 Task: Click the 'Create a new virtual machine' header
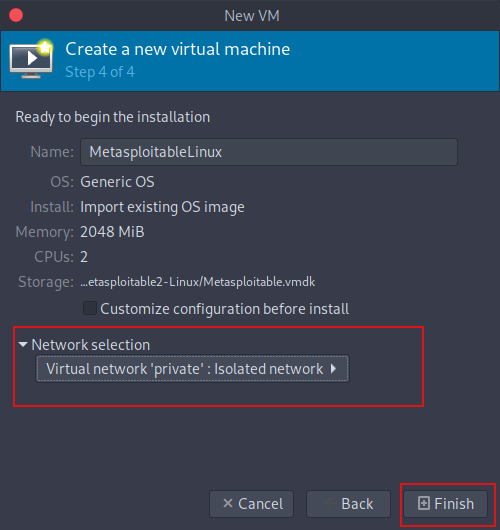178,49
